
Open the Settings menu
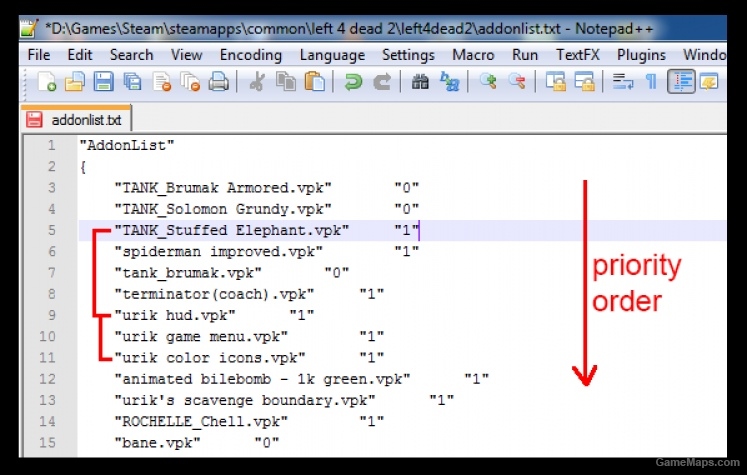(408, 55)
